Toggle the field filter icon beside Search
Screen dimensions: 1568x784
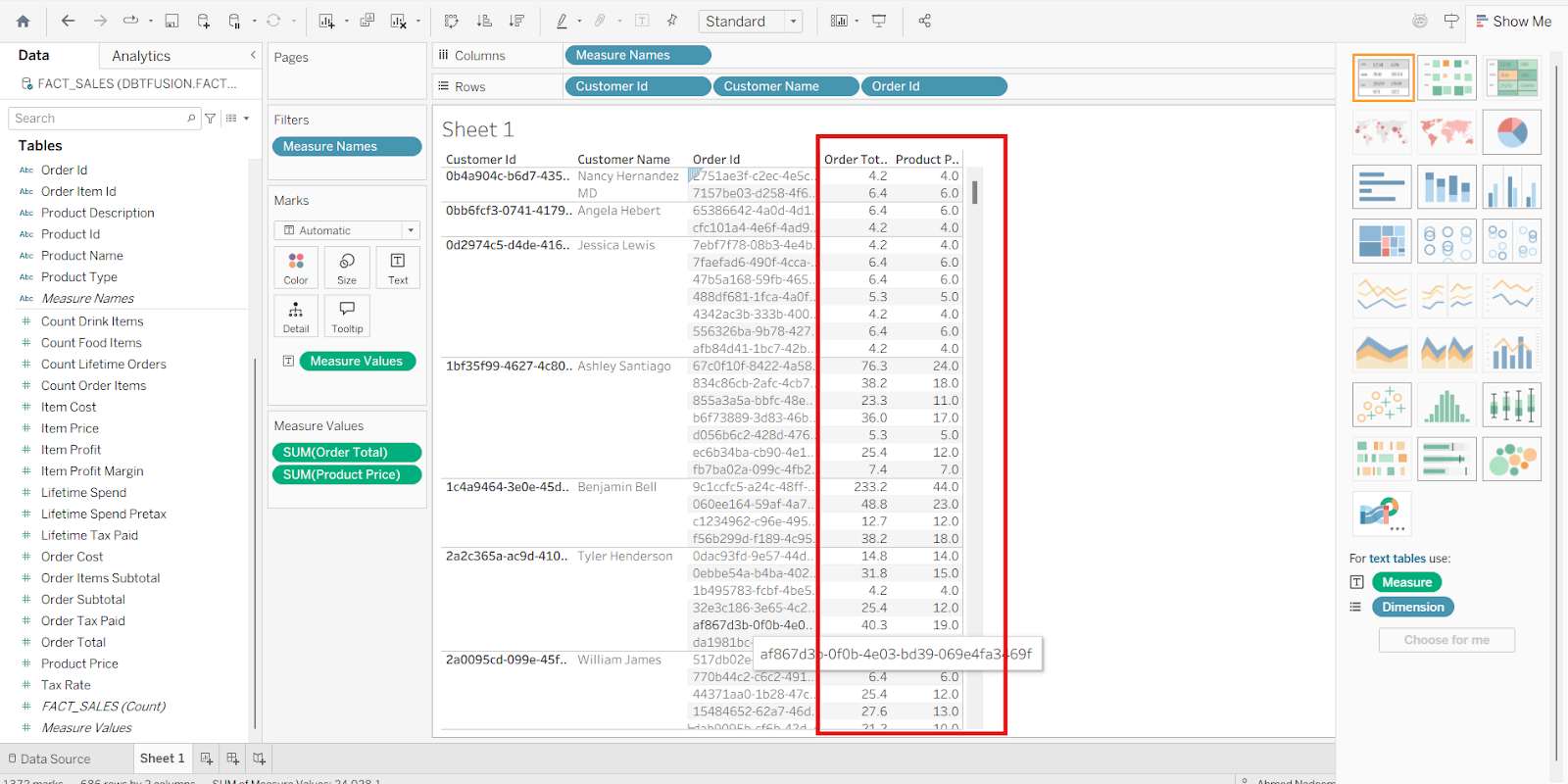(210, 119)
